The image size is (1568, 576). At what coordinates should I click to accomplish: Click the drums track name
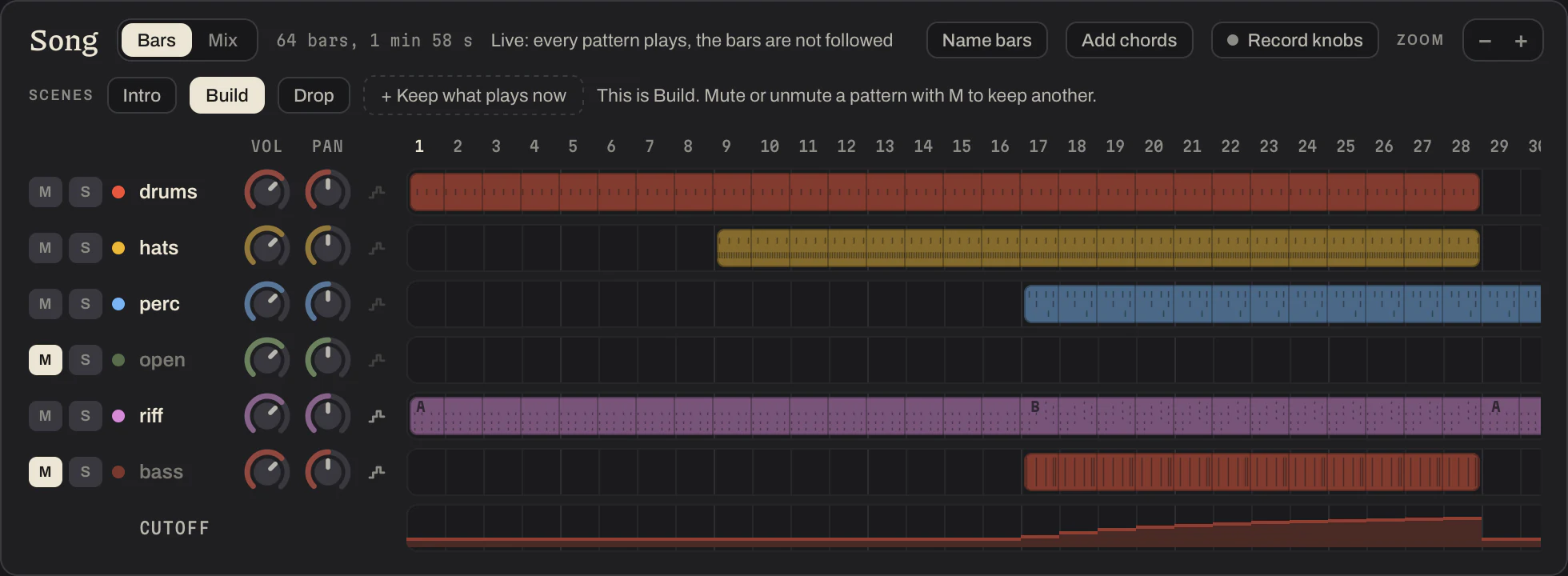pyautogui.click(x=168, y=192)
